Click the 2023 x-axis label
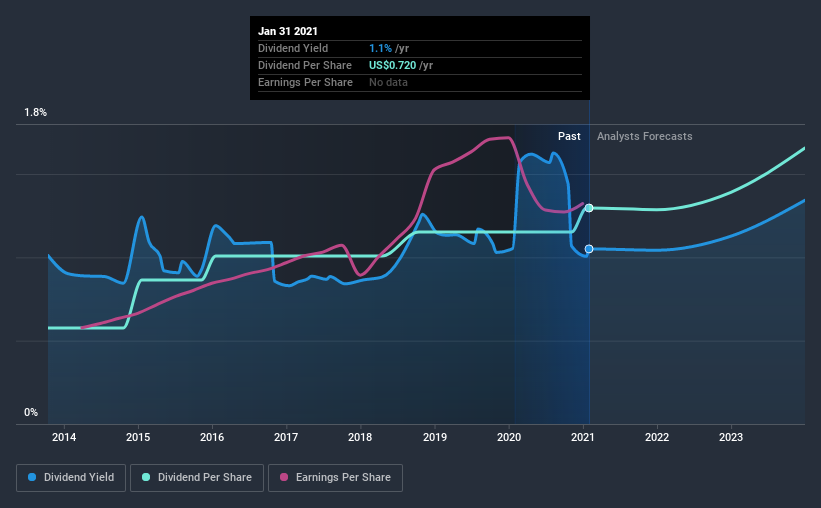Image resolution: width=821 pixels, height=508 pixels. [731, 437]
